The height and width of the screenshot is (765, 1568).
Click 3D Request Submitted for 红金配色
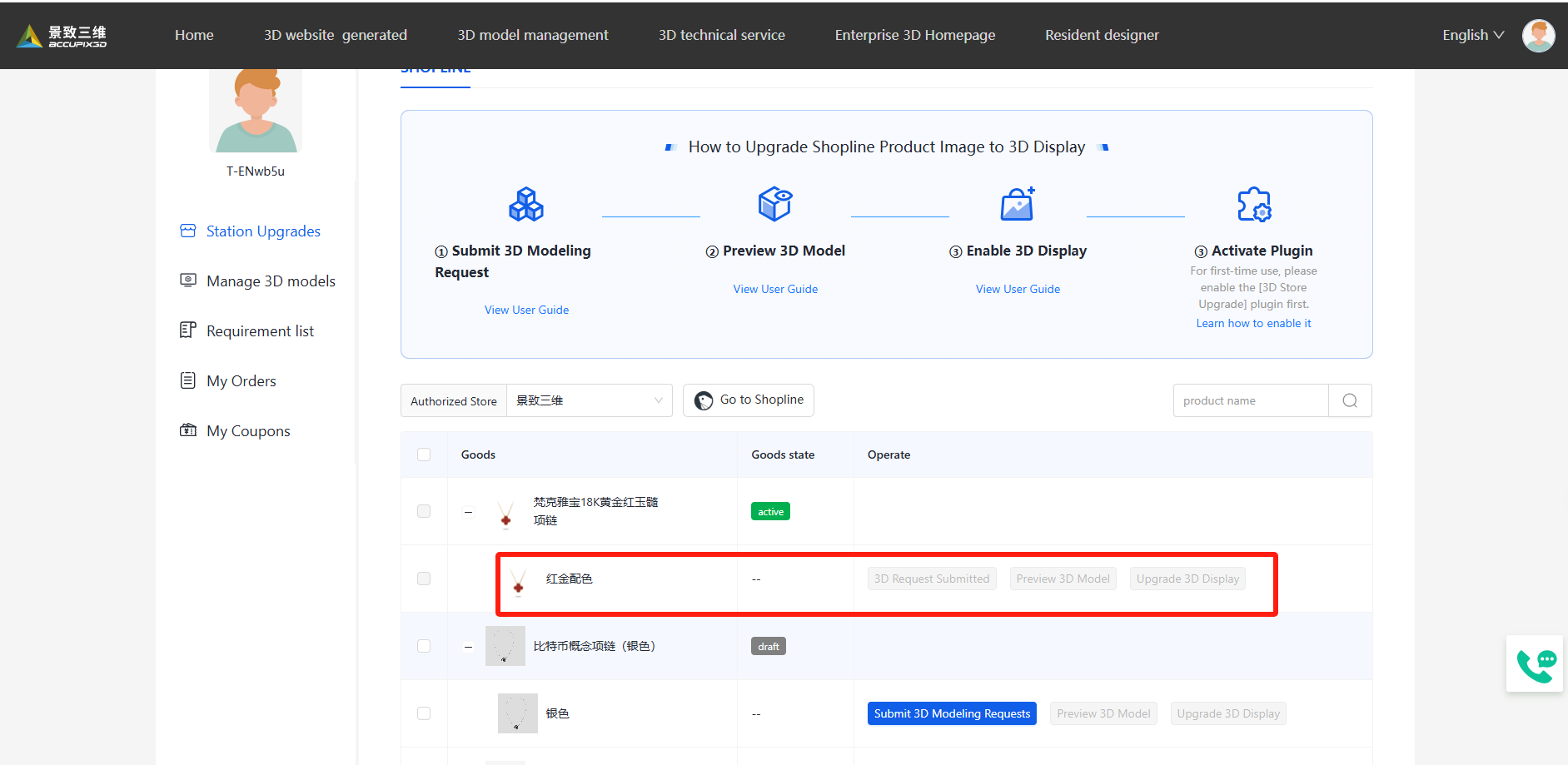coord(932,579)
